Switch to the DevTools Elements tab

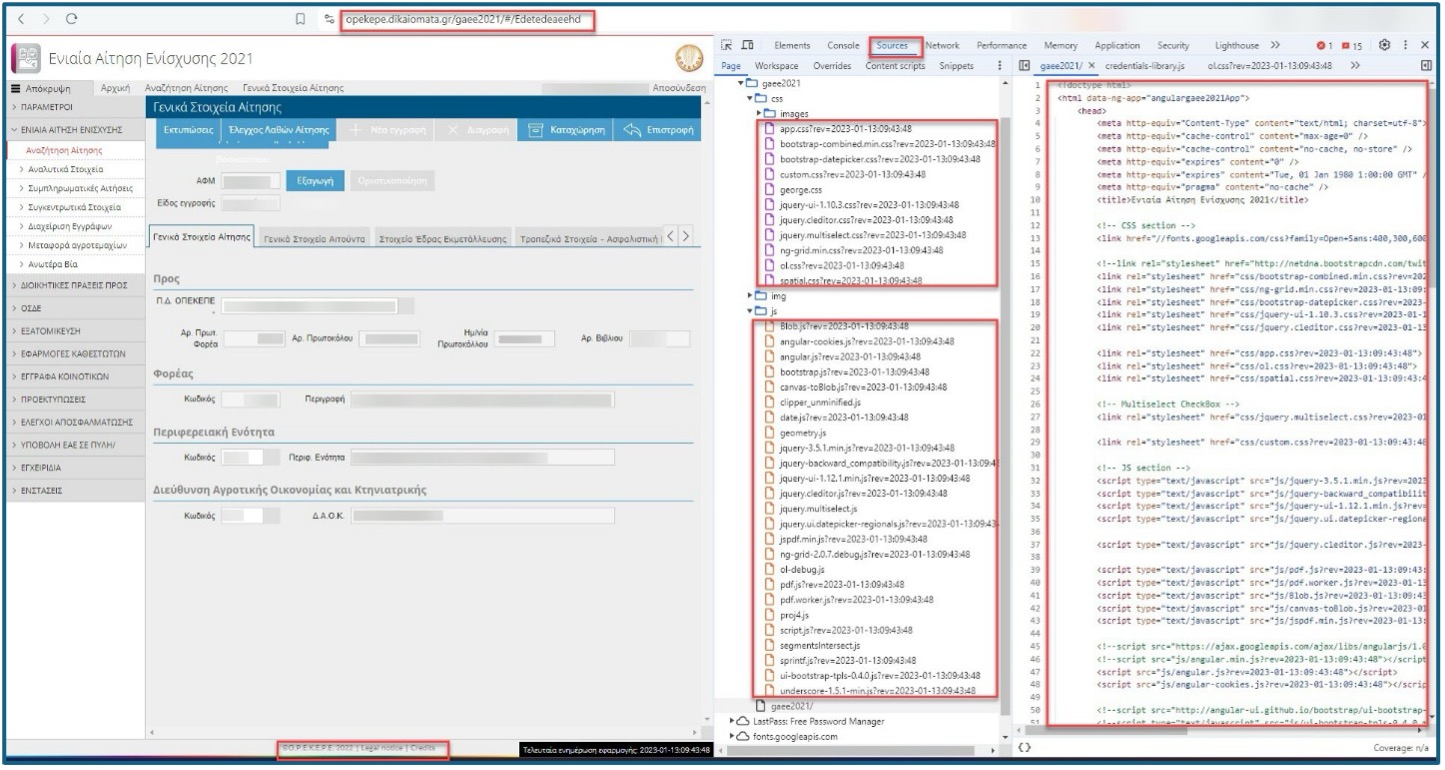792,47
